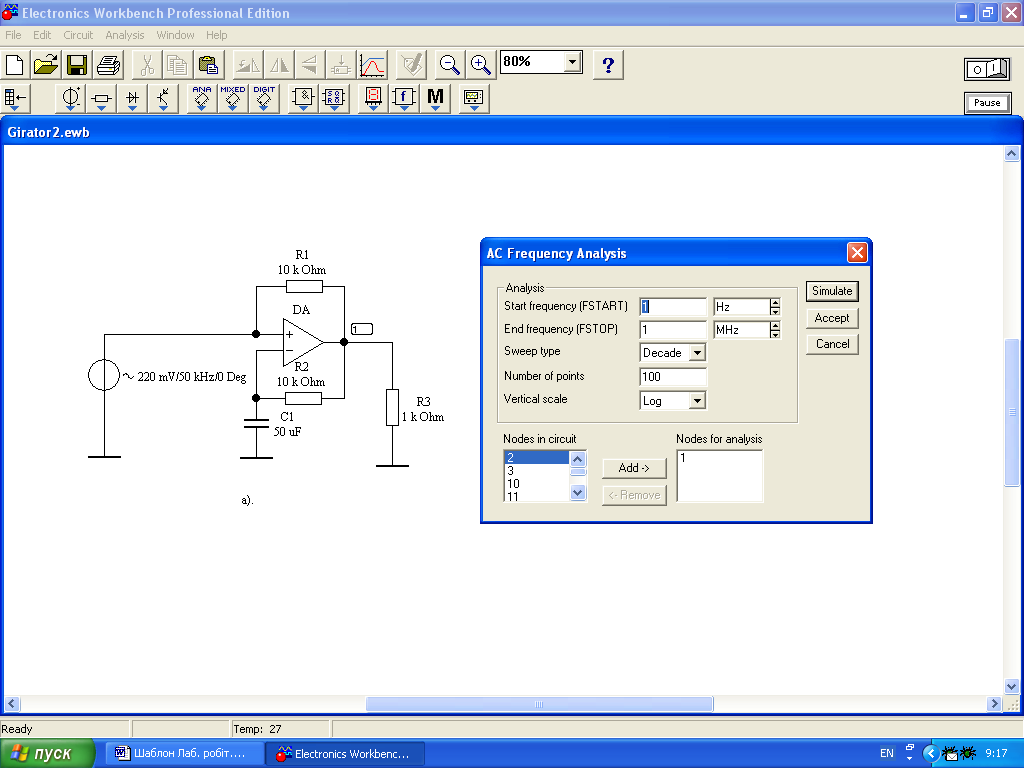The image size is (1024, 768).
Task: Print circuit using printer icon
Action: [108, 65]
